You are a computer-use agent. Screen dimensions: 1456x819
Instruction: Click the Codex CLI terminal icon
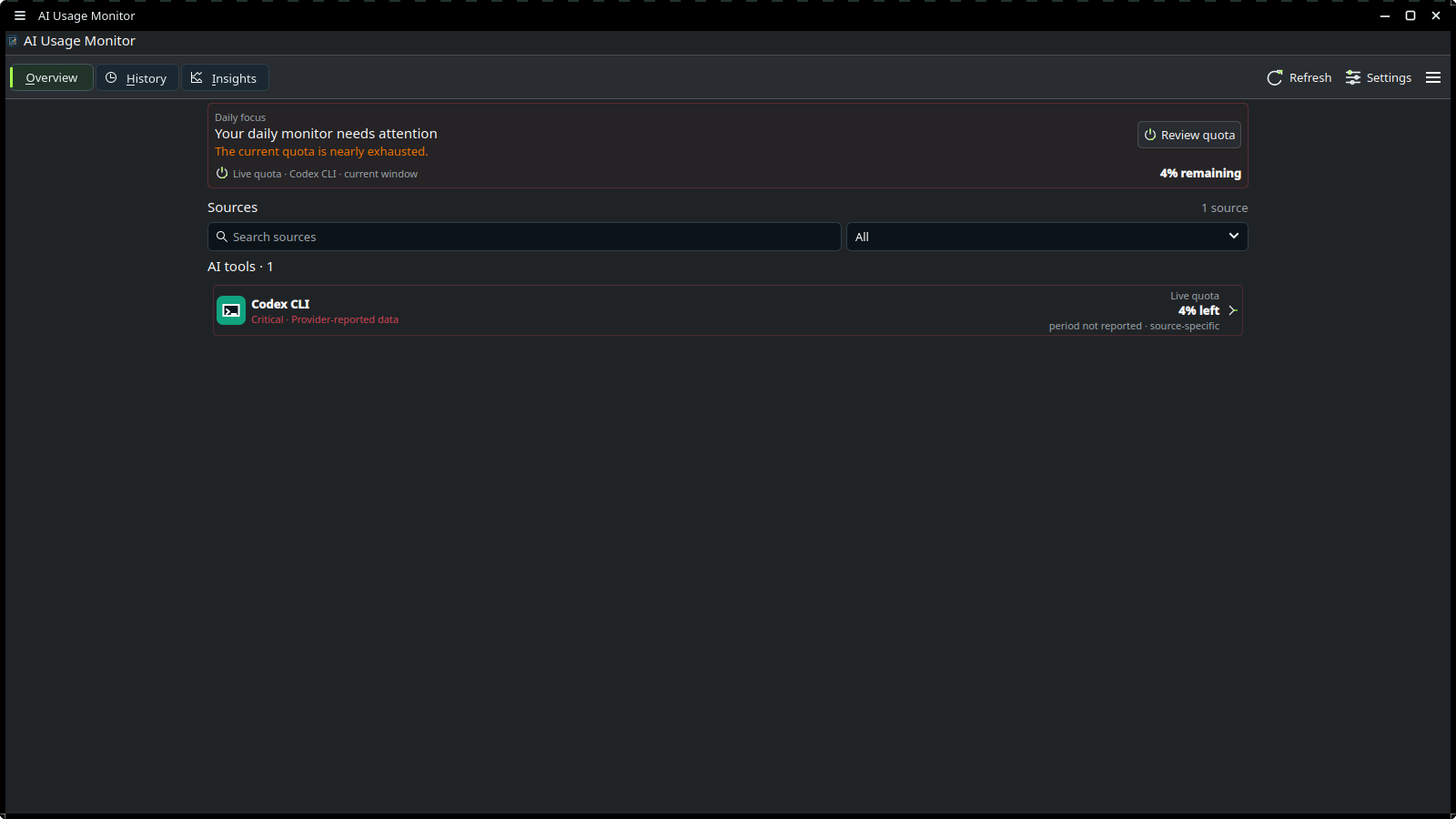(x=231, y=310)
